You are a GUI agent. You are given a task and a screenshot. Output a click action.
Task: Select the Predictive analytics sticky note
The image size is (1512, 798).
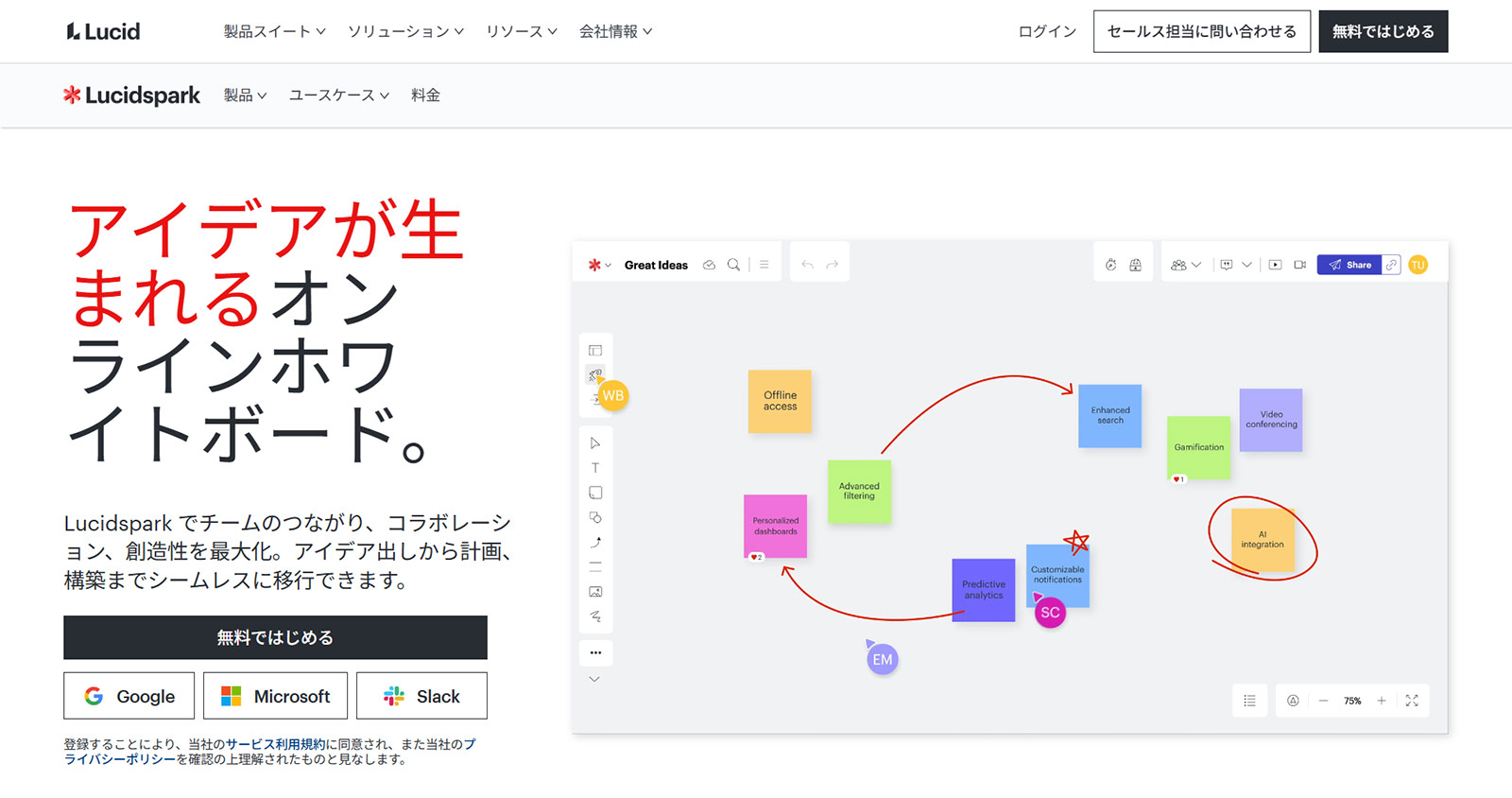click(984, 590)
